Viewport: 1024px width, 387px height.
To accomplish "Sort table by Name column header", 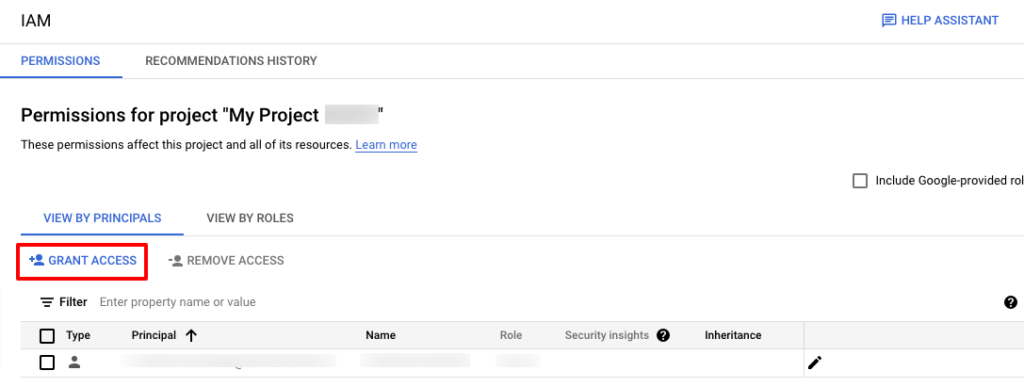I will coord(381,335).
